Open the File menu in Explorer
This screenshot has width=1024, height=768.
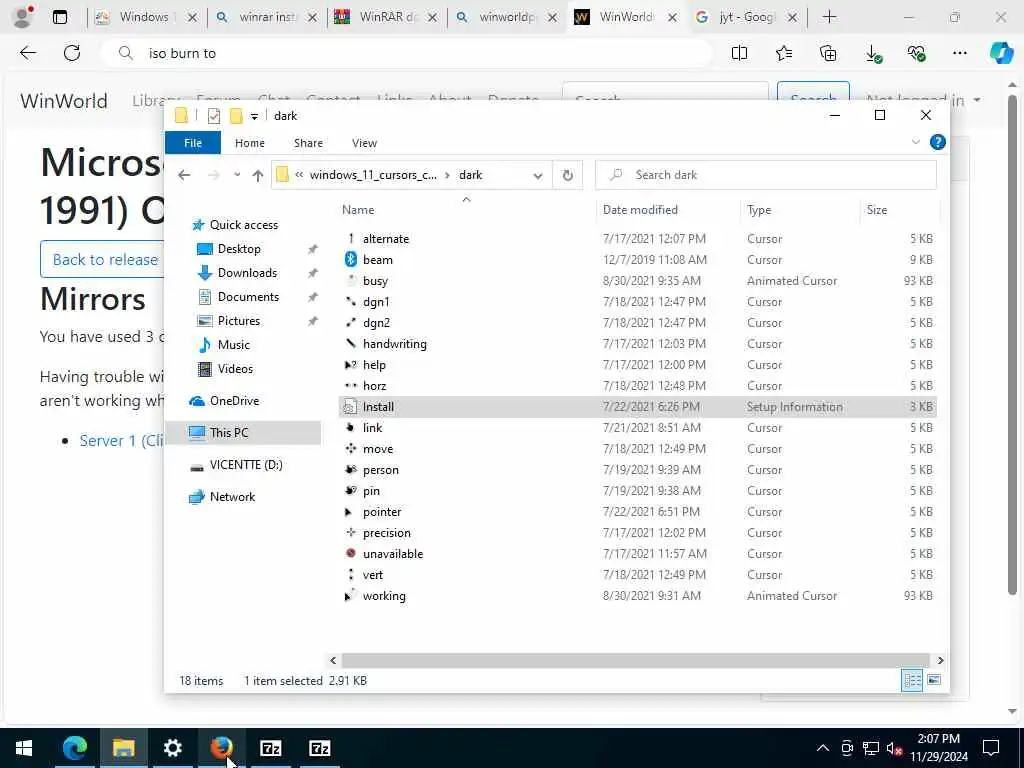(193, 143)
